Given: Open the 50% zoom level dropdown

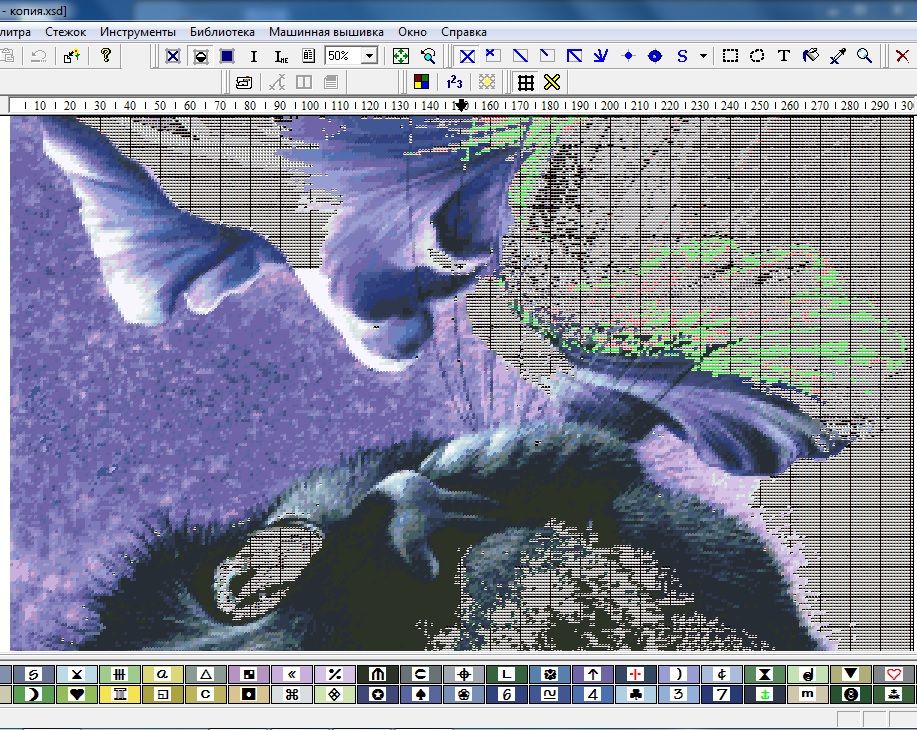Looking at the screenshot, I should pyautogui.click(x=370, y=57).
